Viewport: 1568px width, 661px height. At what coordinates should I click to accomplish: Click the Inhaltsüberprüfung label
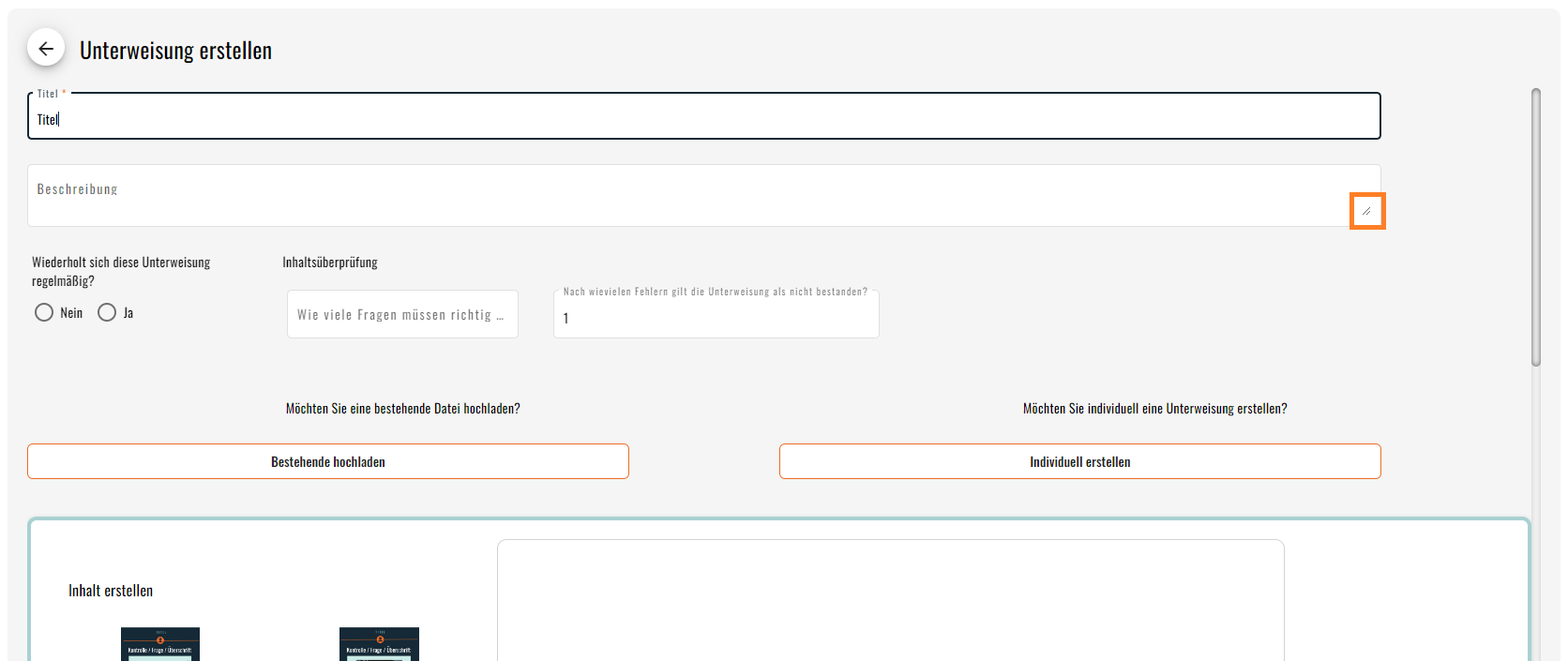point(330,263)
